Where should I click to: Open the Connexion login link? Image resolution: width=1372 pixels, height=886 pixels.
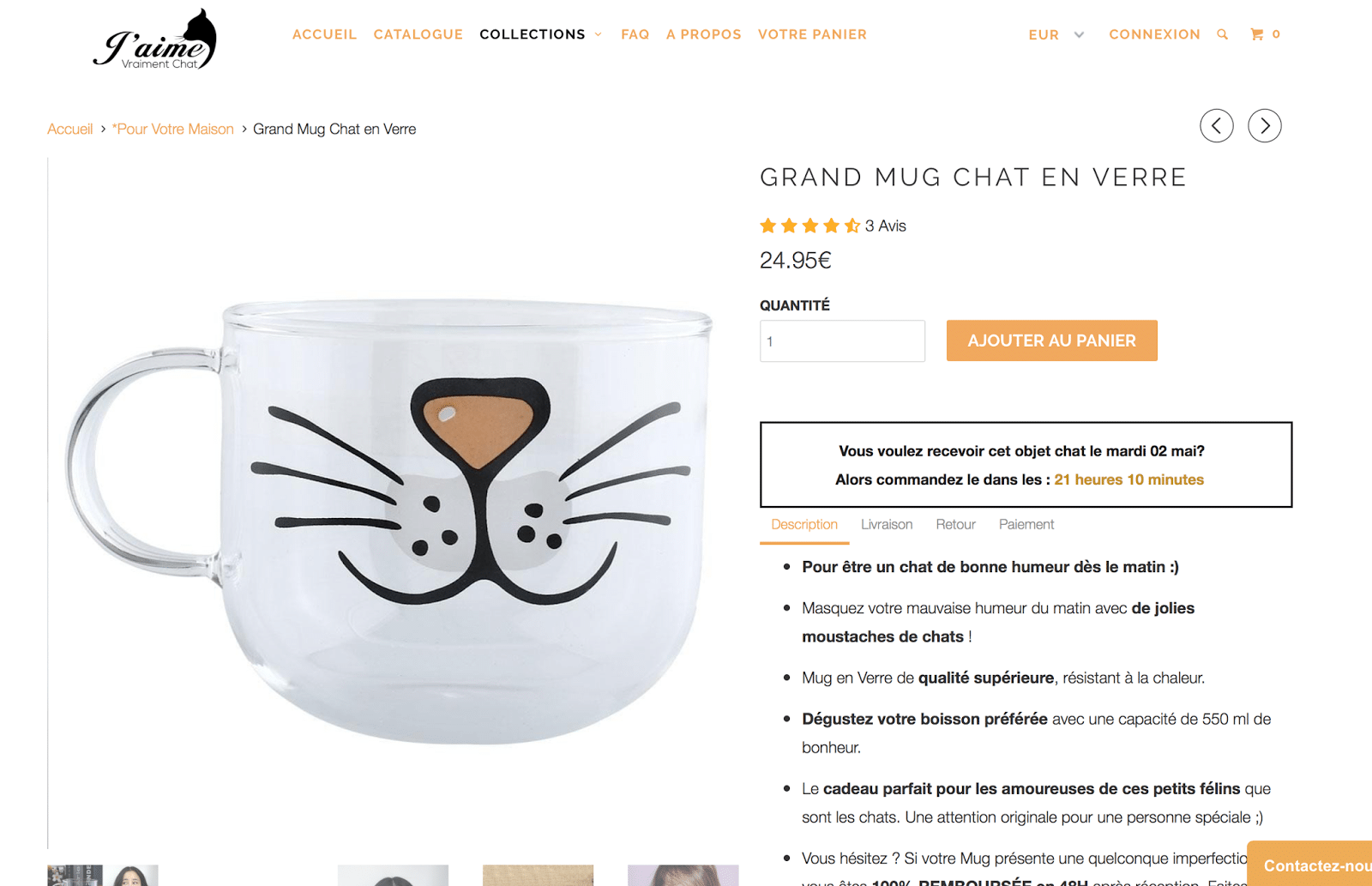point(1154,34)
